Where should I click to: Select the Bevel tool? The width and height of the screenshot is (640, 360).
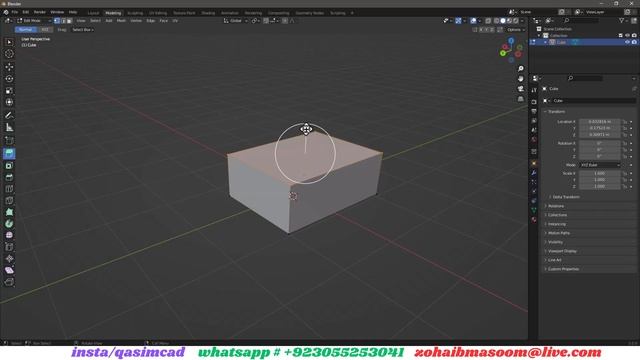coord(9,177)
